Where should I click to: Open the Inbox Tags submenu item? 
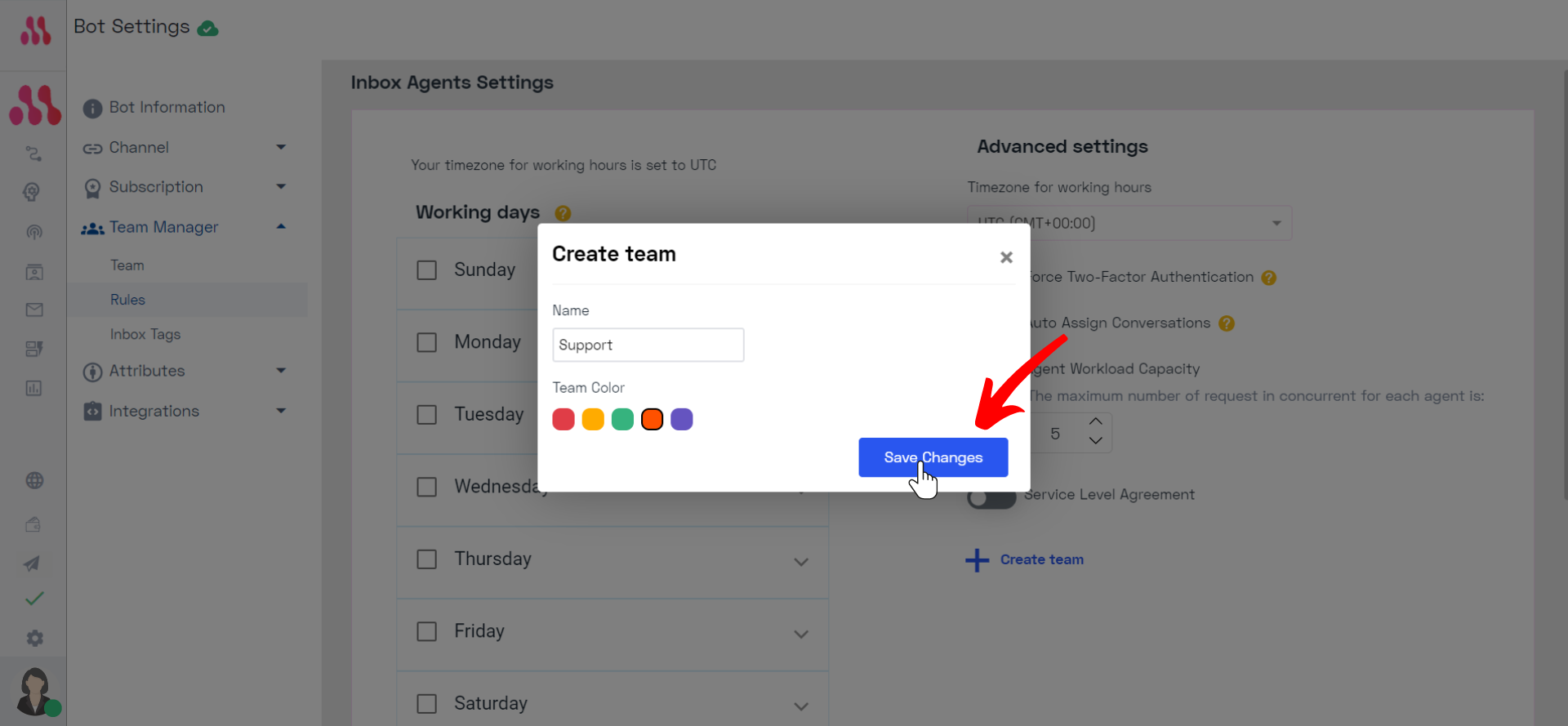[x=145, y=334]
